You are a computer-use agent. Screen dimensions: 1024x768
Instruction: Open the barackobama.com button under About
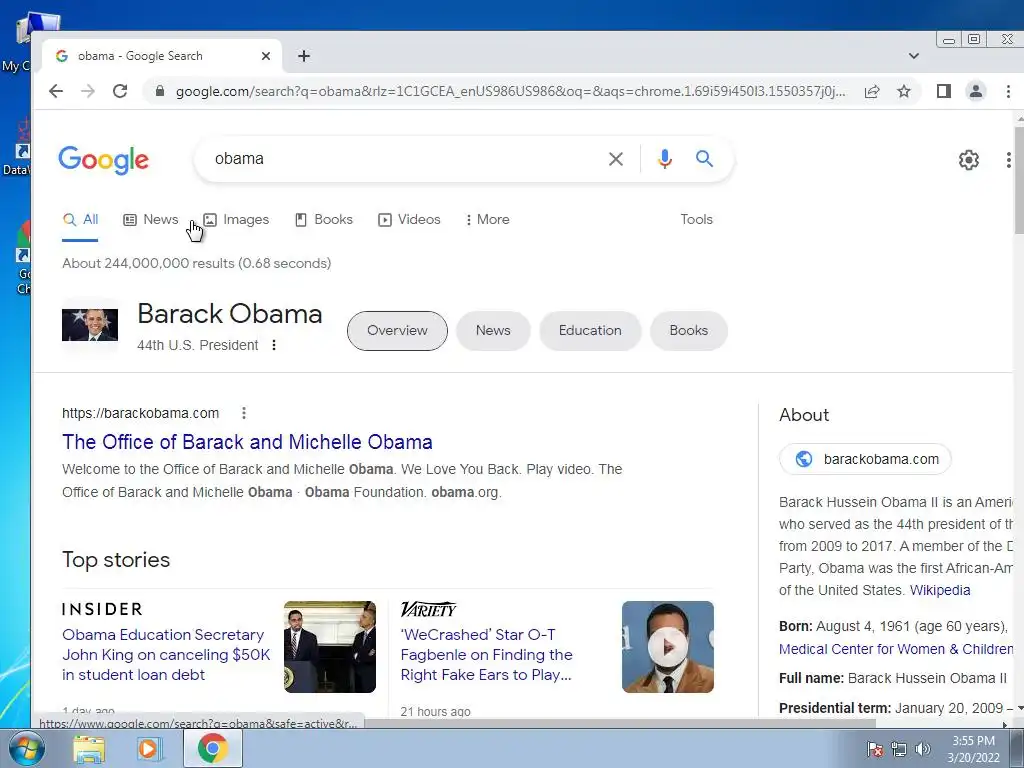(865, 460)
